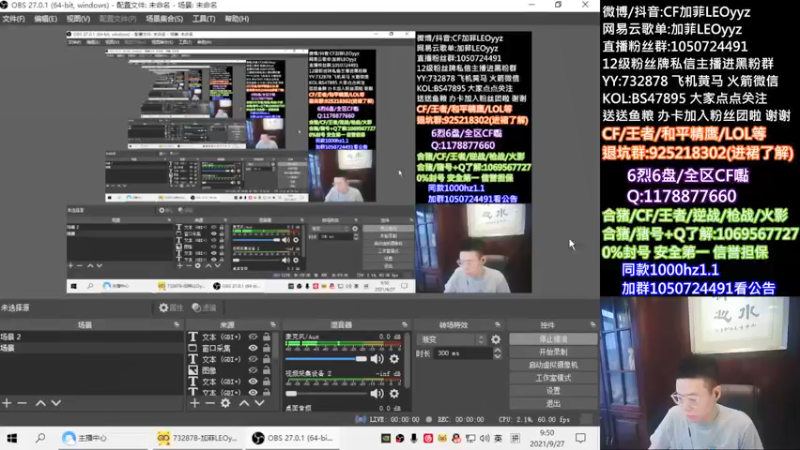Add a new scene with the plus icon

(7, 403)
